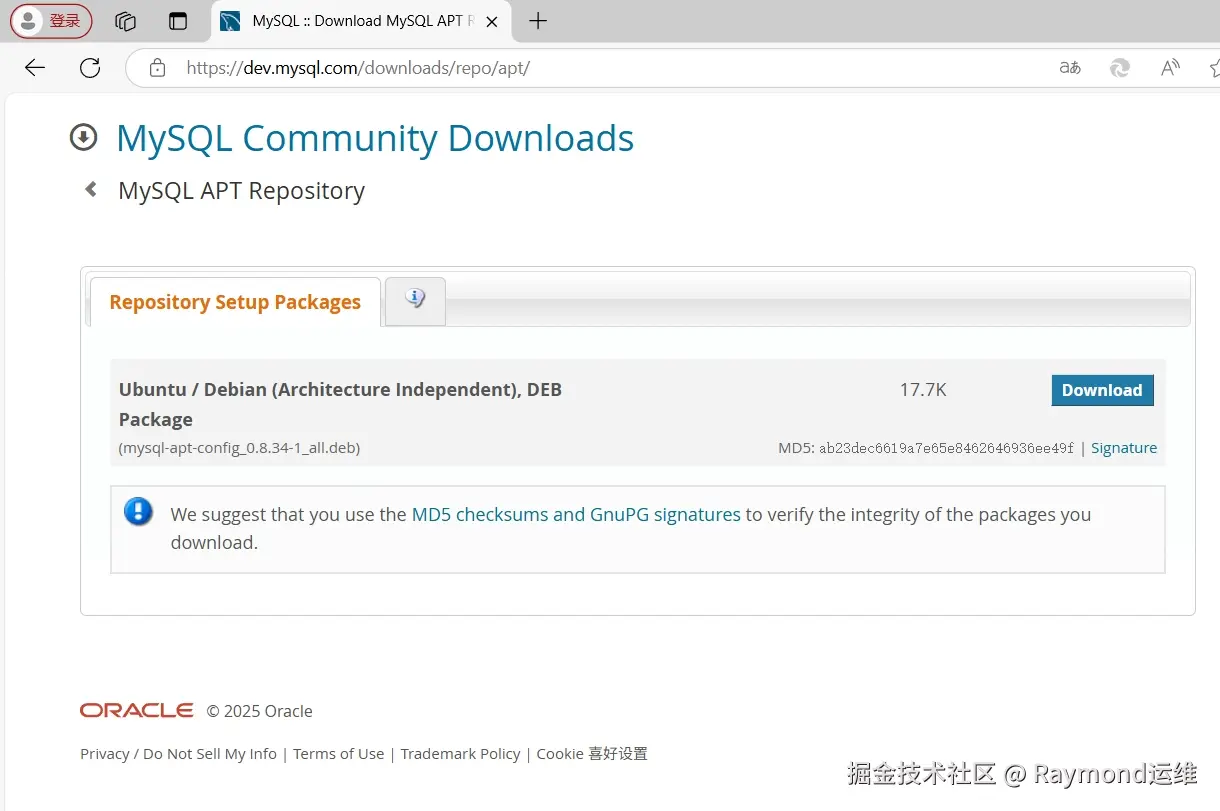Open the Cookie 喜好设置 link
The width and height of the screenshot is (1220, 811).
592,754
